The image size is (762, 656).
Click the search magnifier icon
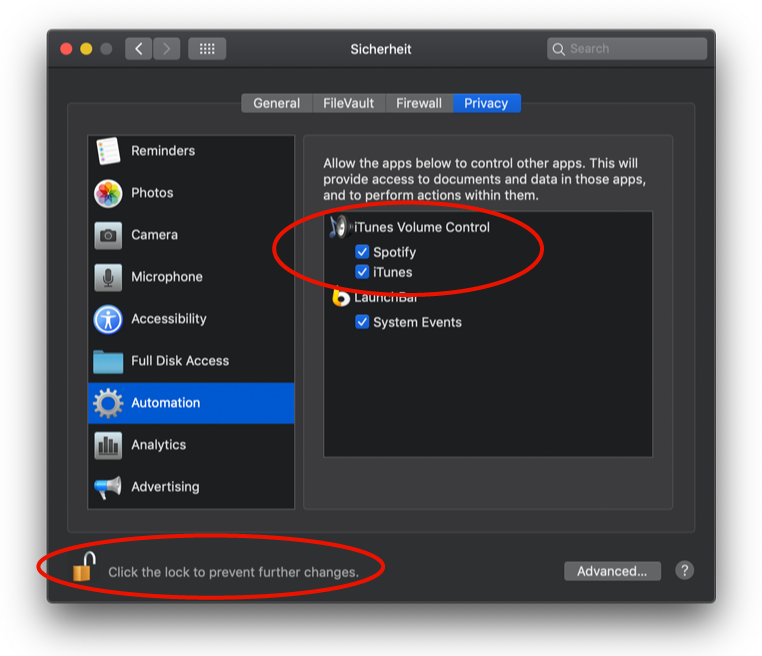(x=558, y=49)
